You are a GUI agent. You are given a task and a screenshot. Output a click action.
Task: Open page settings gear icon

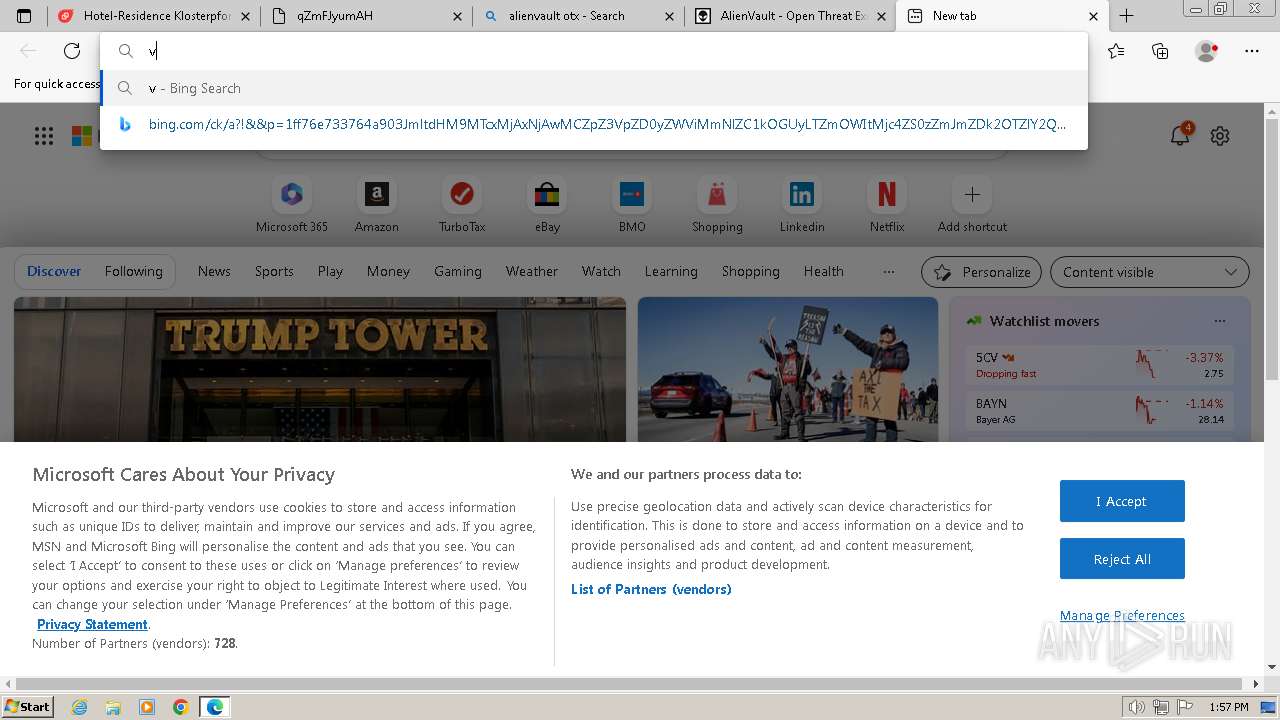[1220, 136]
